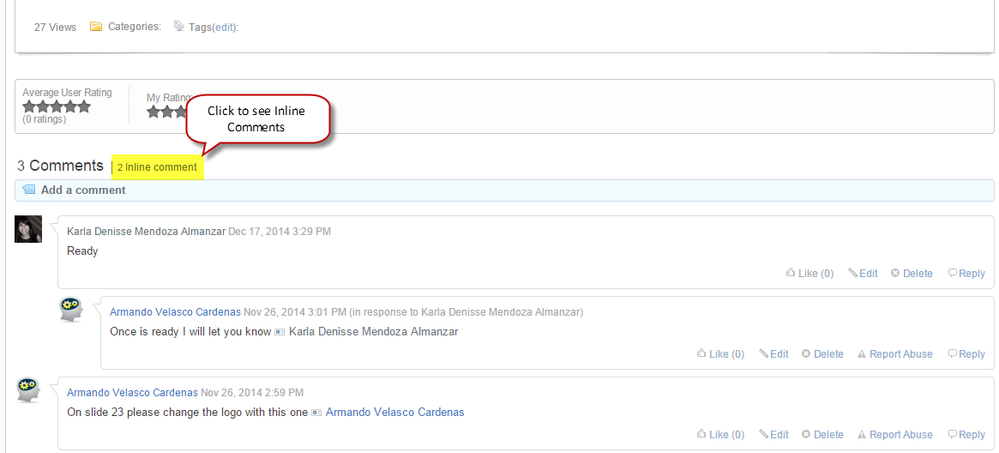The width and height of the screenshot is (999, 453).
Task: Like Karla's "Ready" comment
Action: coord(810,273)
